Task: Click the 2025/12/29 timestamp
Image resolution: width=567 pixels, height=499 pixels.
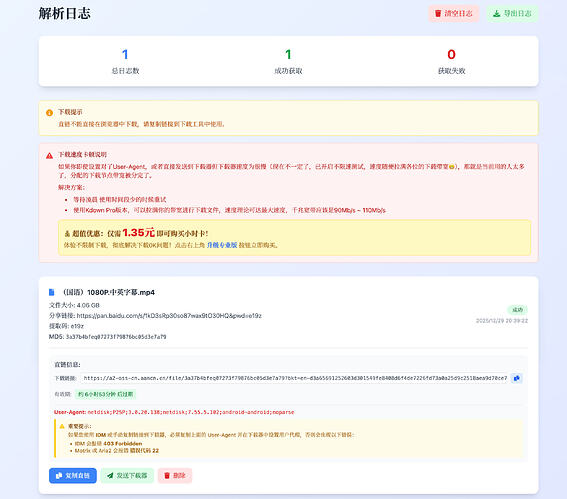Action: coord(502,321)
